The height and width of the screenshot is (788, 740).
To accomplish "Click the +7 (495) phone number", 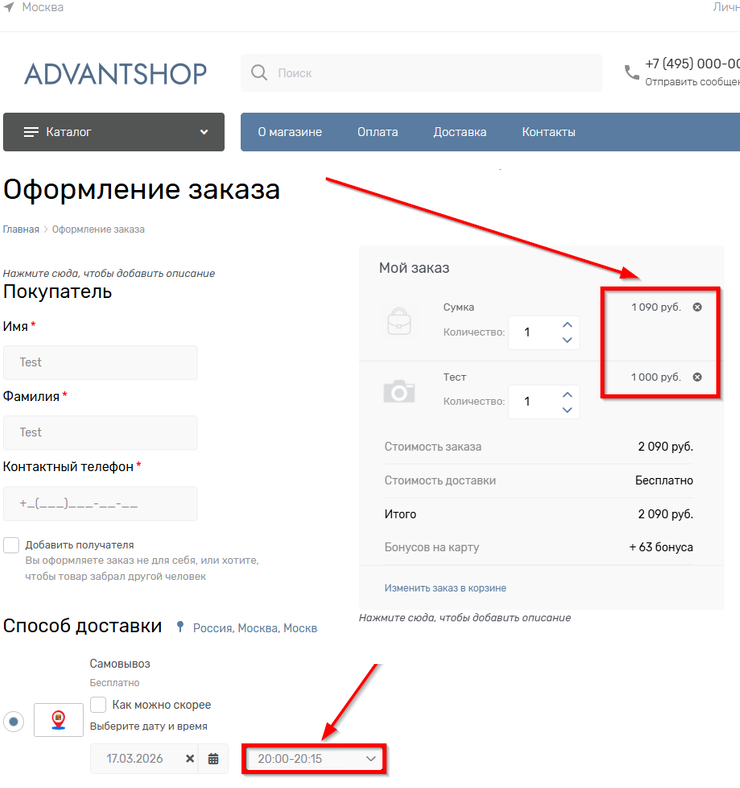I will (x=692, y=64).
